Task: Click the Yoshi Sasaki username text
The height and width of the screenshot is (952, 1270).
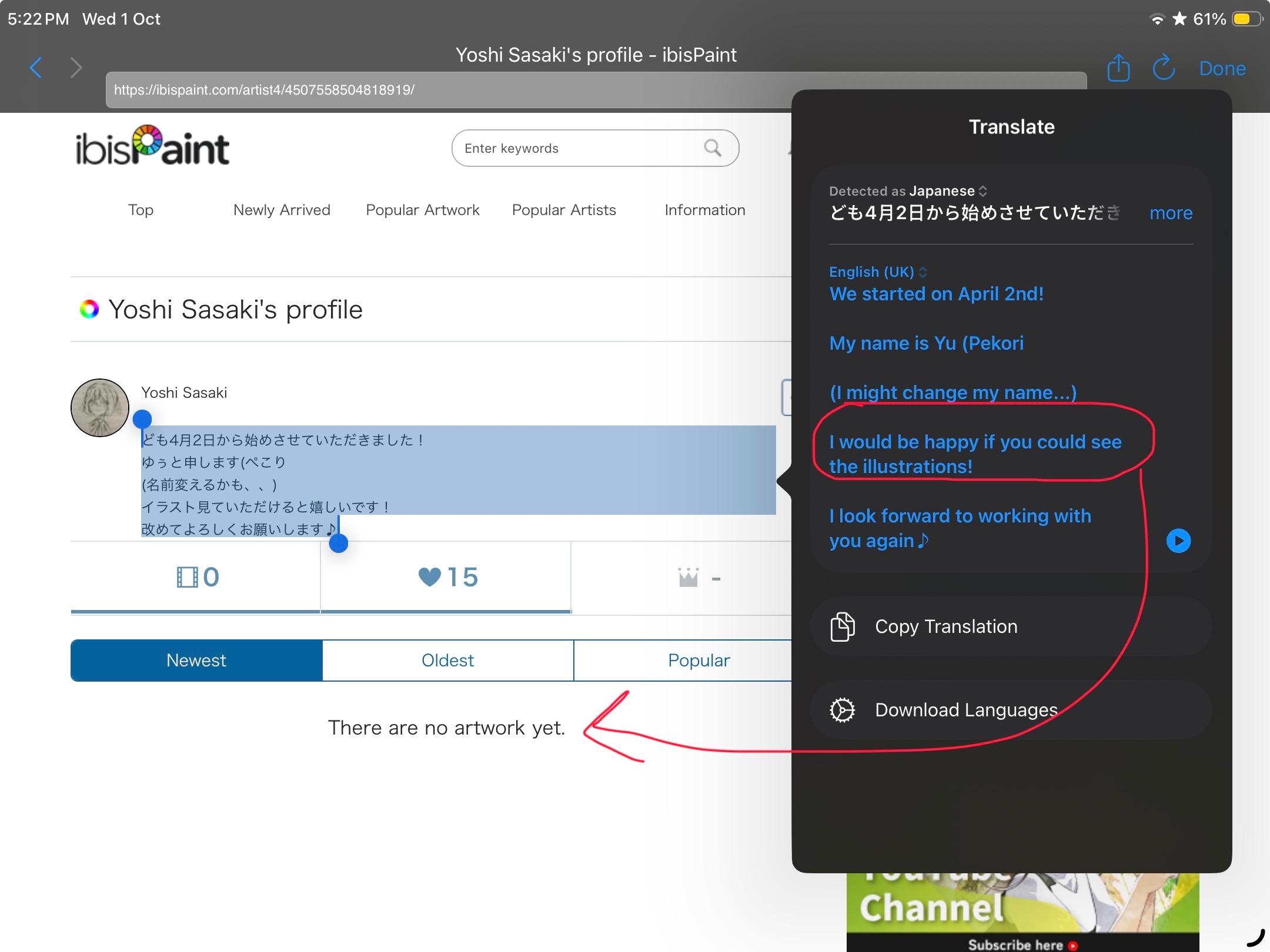Action: pyautogui.click(x=184, y=393)
